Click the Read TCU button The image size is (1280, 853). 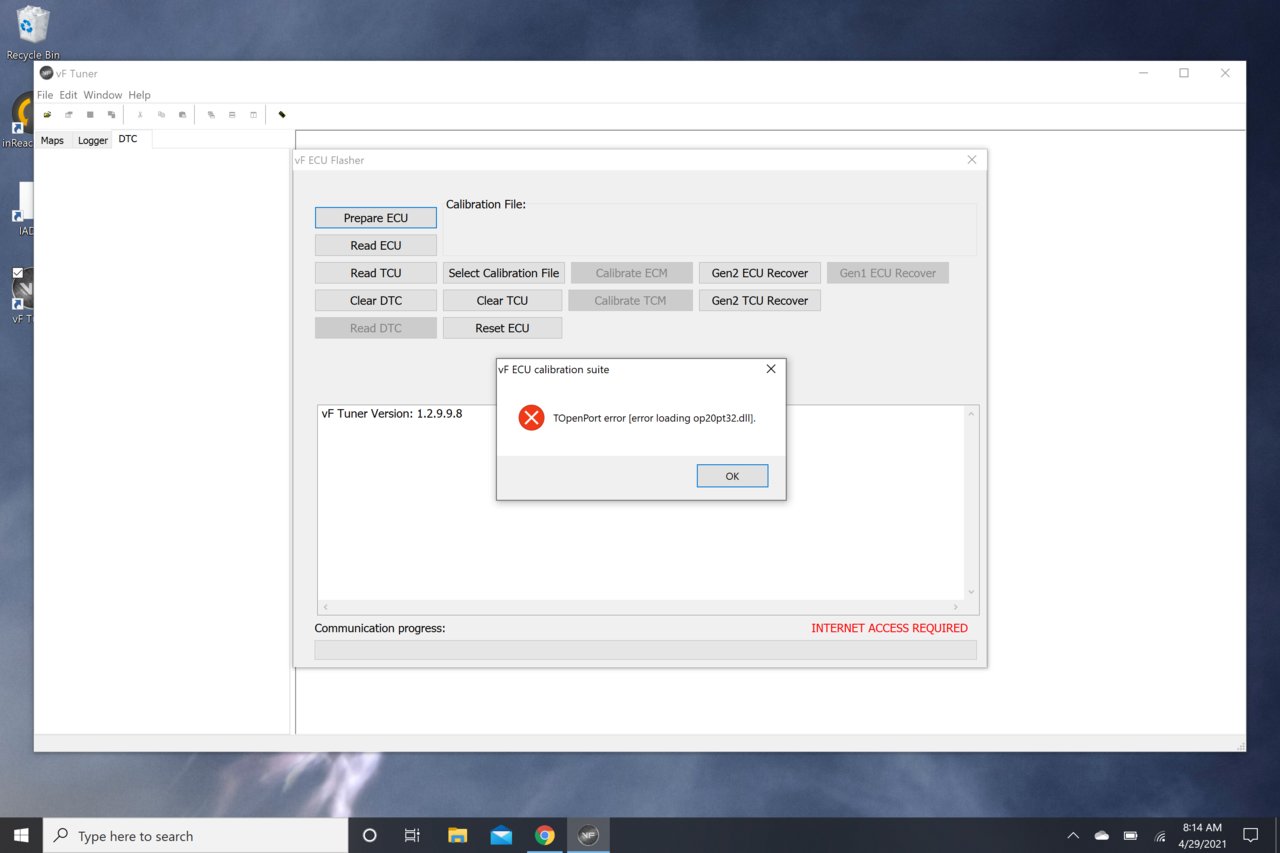tap(376, 273)
